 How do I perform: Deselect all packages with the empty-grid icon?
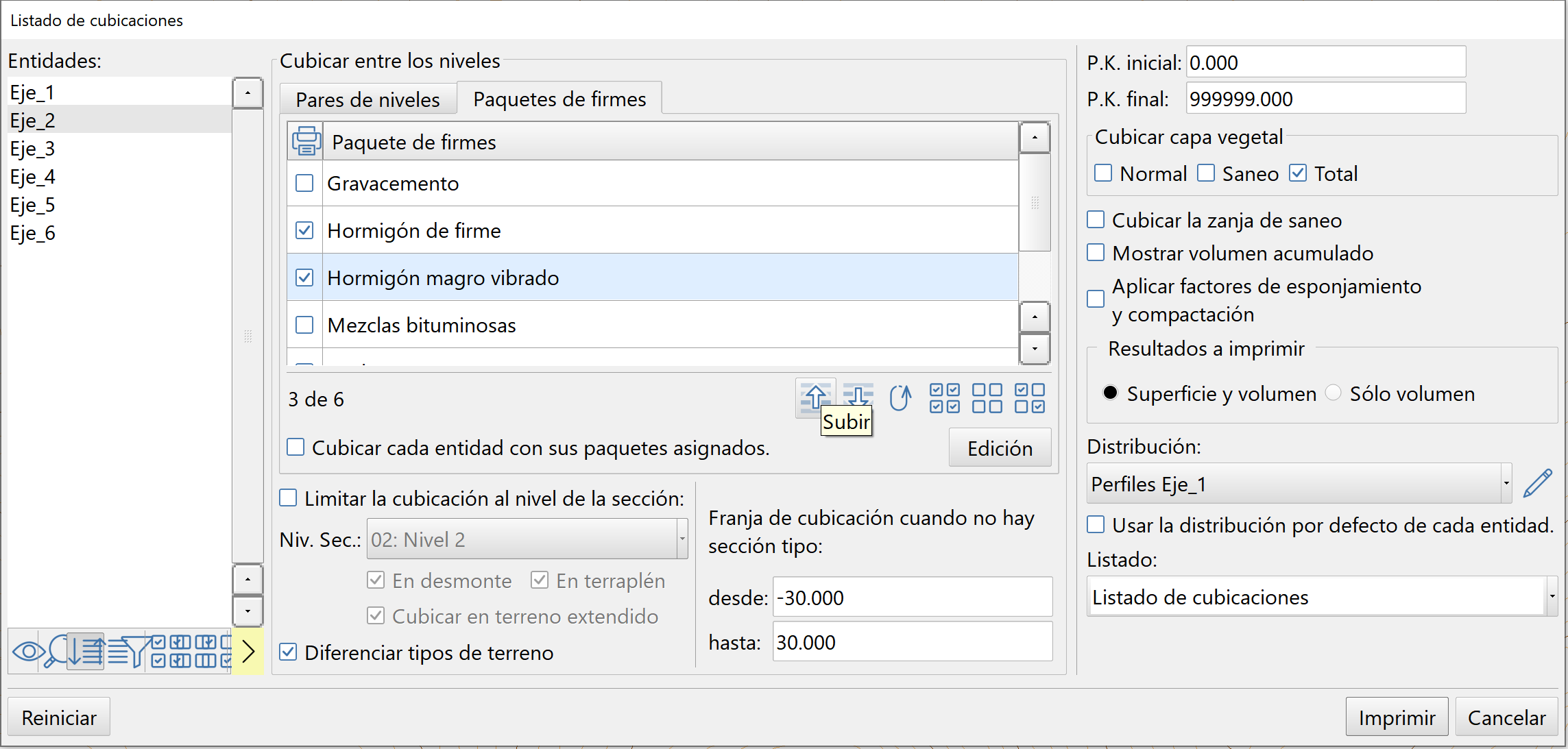(987, 397)
